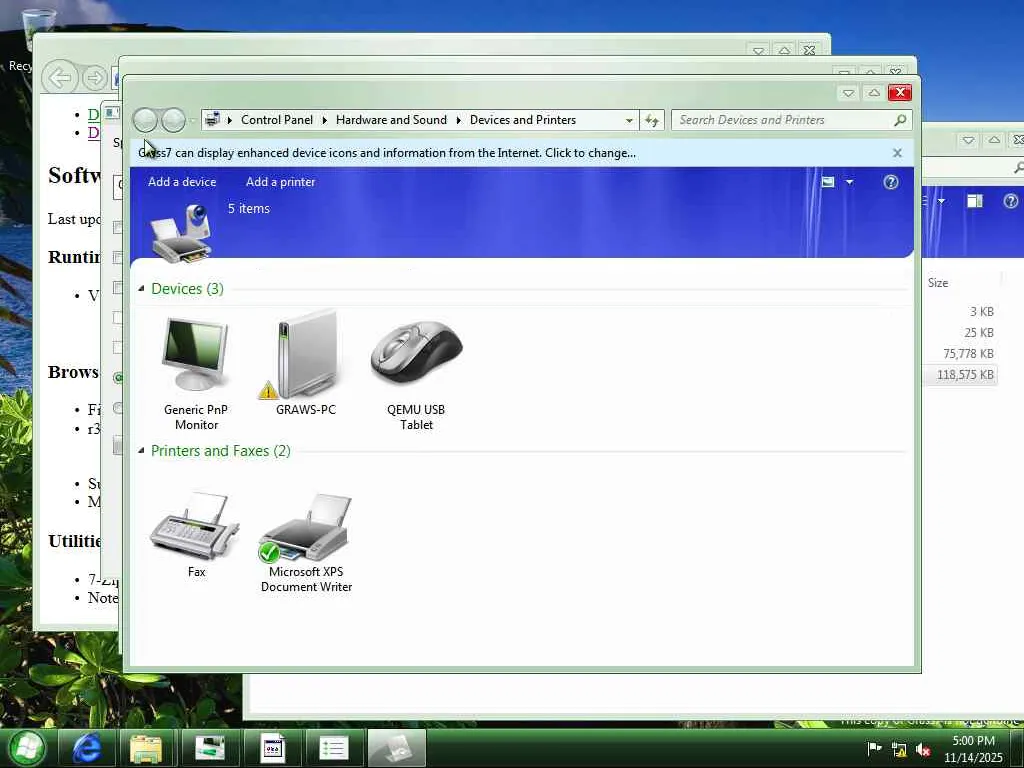The image size is (1024, 768).
Task: Click the magnifier icon in Search Devices and Printers
Action: tap(900, 120)
